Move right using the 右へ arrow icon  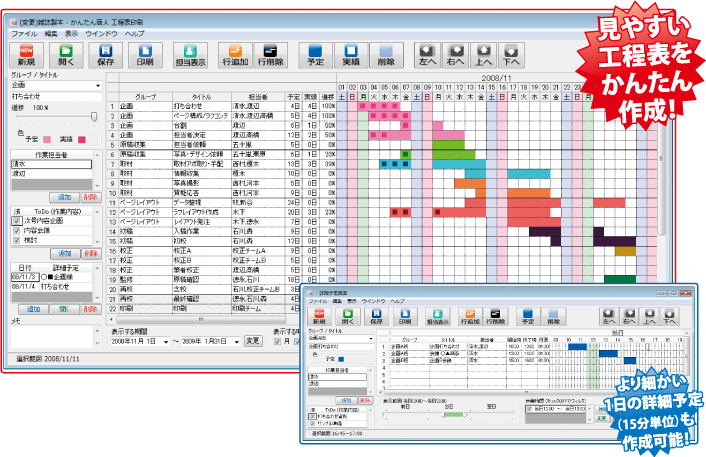(455, 53)
